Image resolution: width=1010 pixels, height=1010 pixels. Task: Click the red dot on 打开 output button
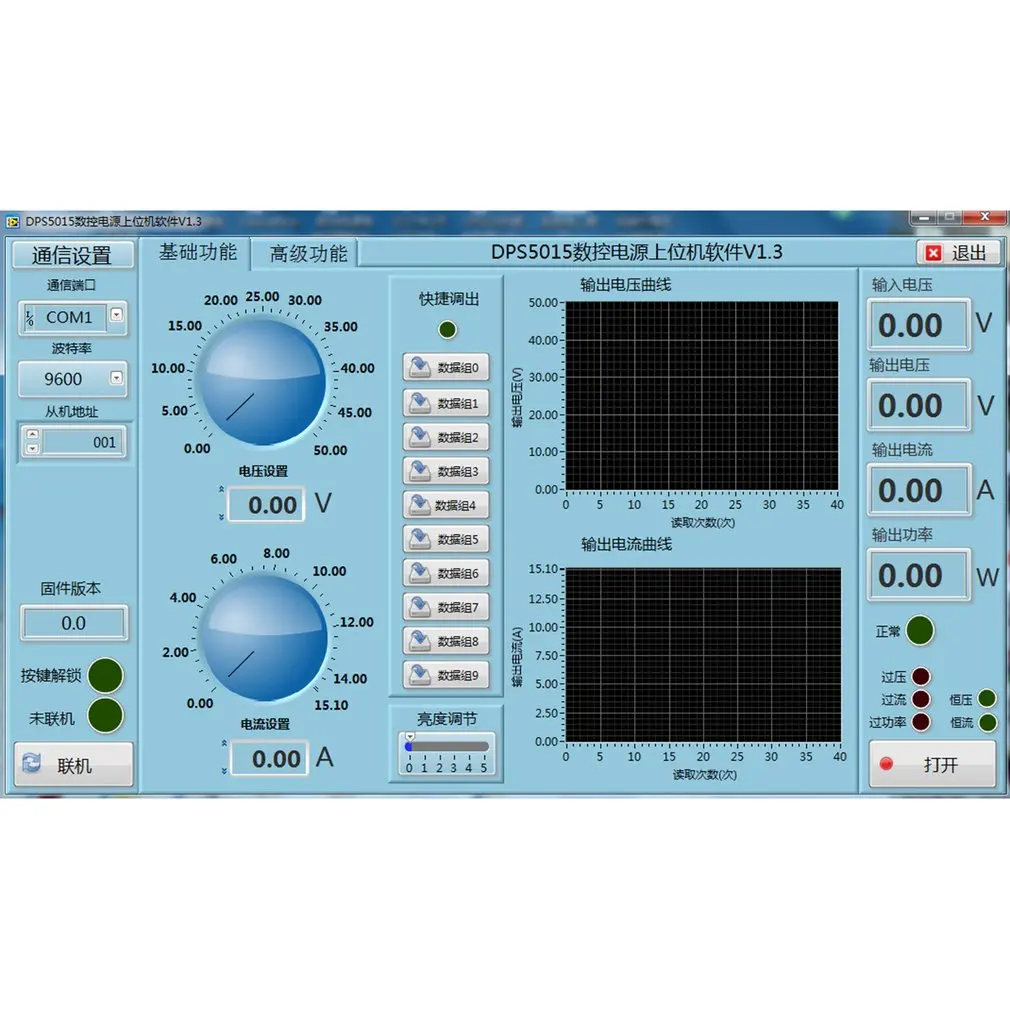tap(887, 764)
